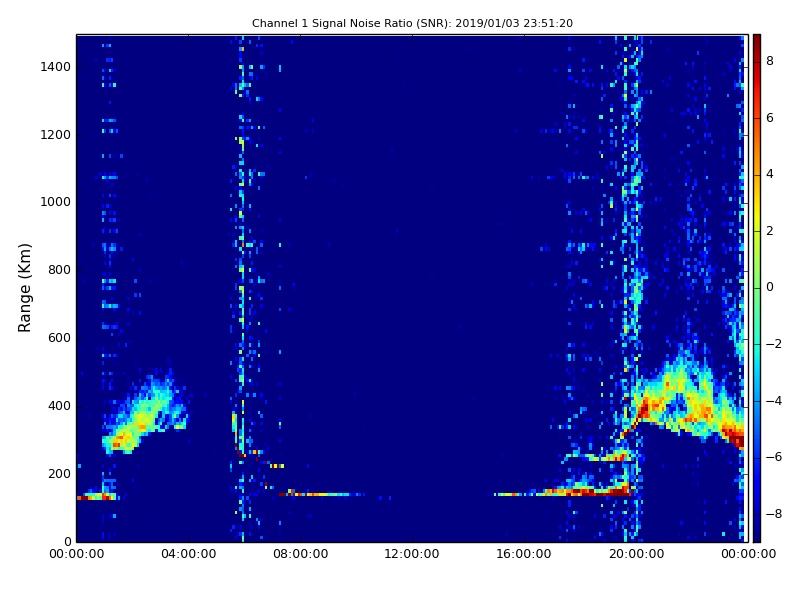The width and height of the screenshot is (800, 600).
Task: Click the 600 range tick label
Action: pos(59,338)
